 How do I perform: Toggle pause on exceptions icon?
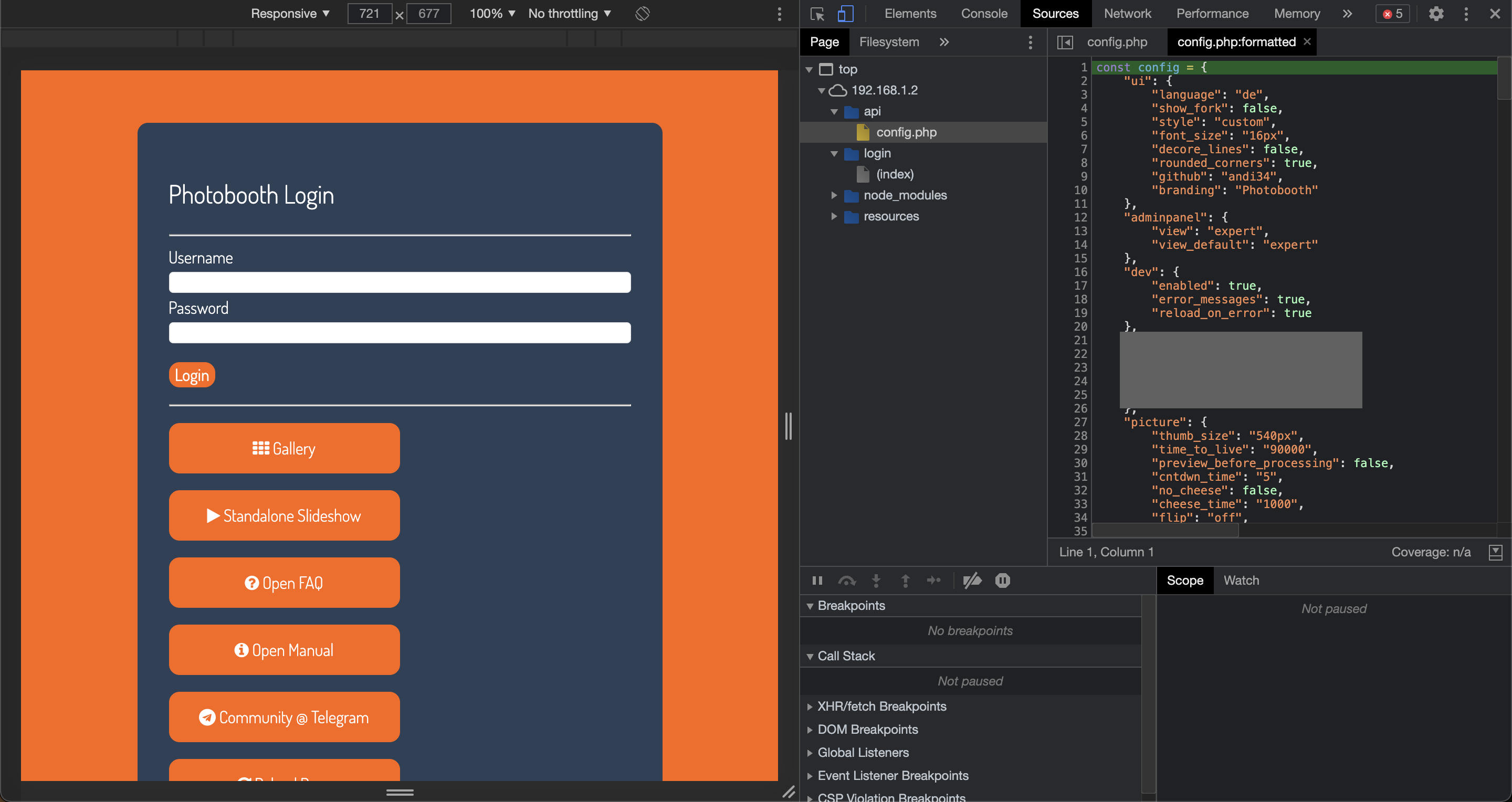(1003, 580)
